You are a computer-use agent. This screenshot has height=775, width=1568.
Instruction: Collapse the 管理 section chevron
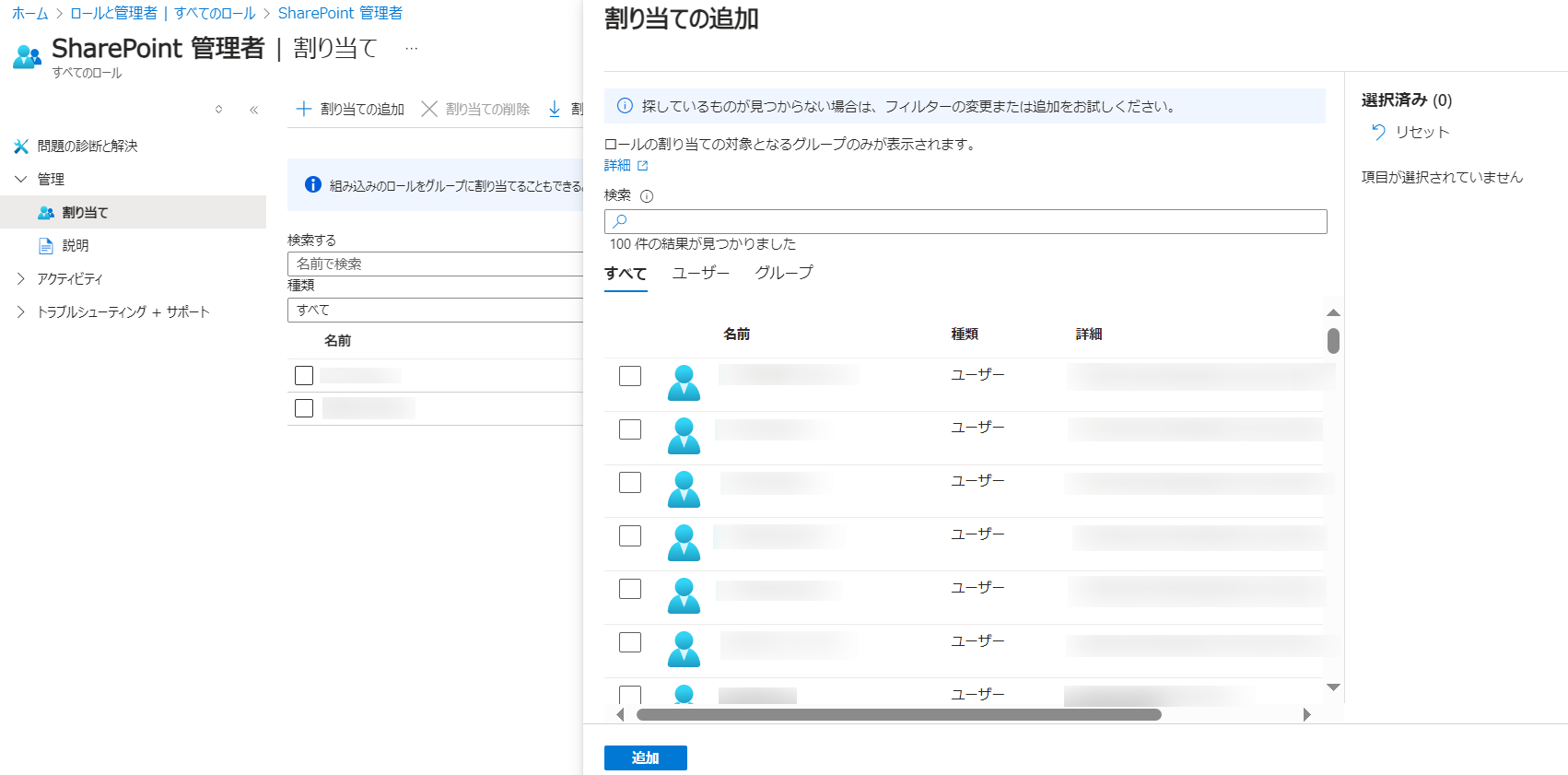[x=21, y=179]
